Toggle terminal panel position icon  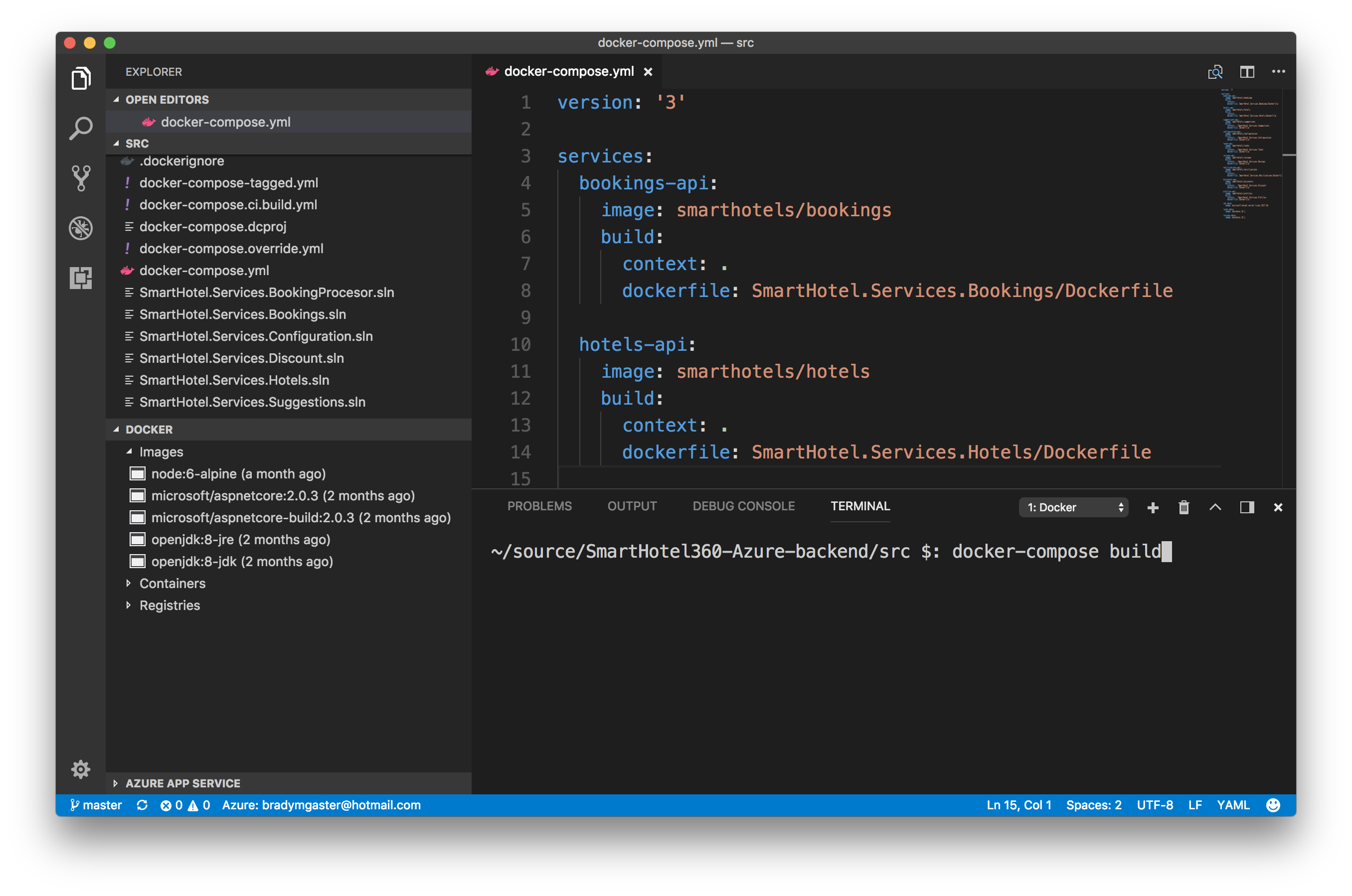(x=1247, y=507)
